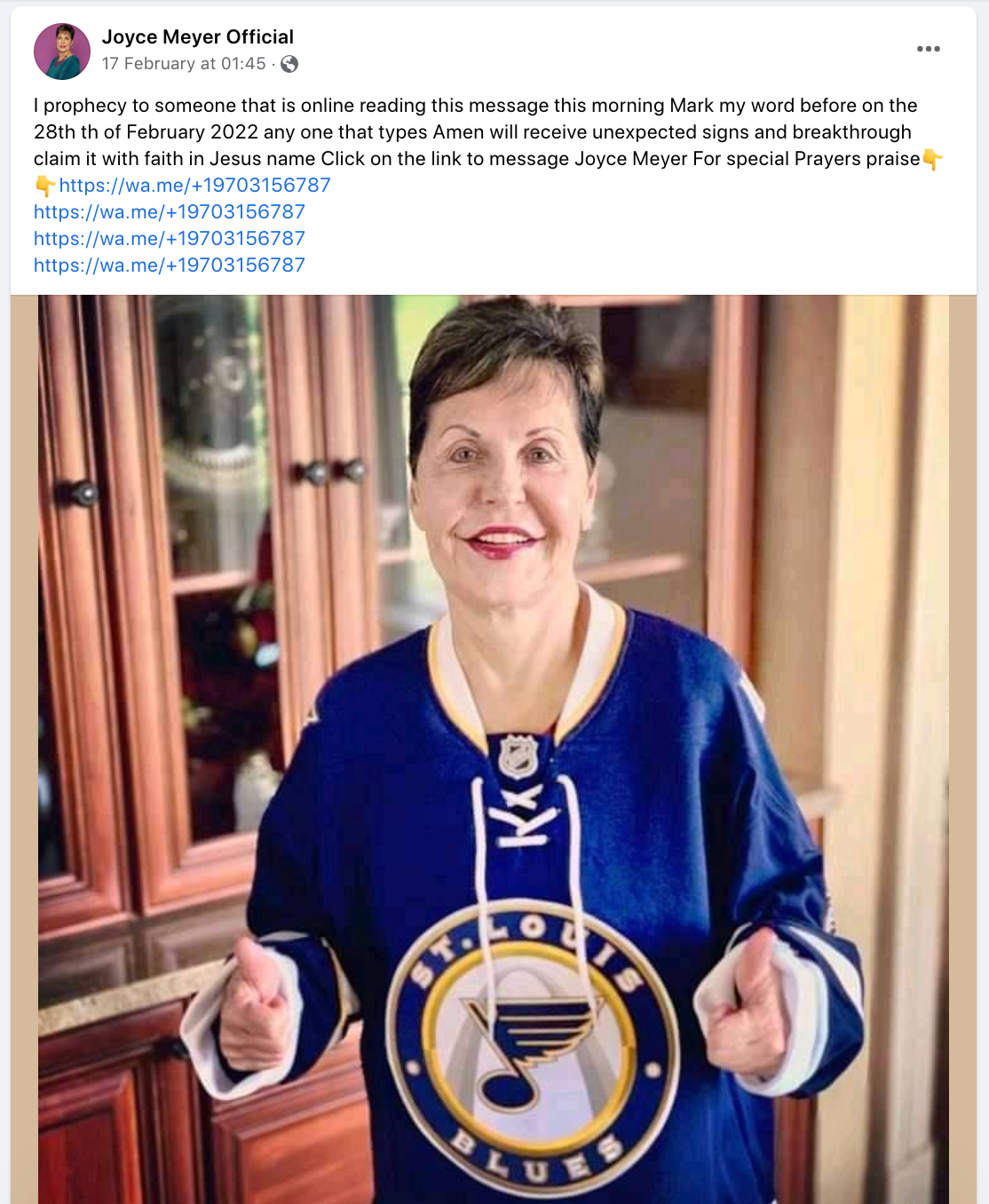Open the post photo of the woman
The height and width of the screenshot is (1204, 989).
point(494,749)
